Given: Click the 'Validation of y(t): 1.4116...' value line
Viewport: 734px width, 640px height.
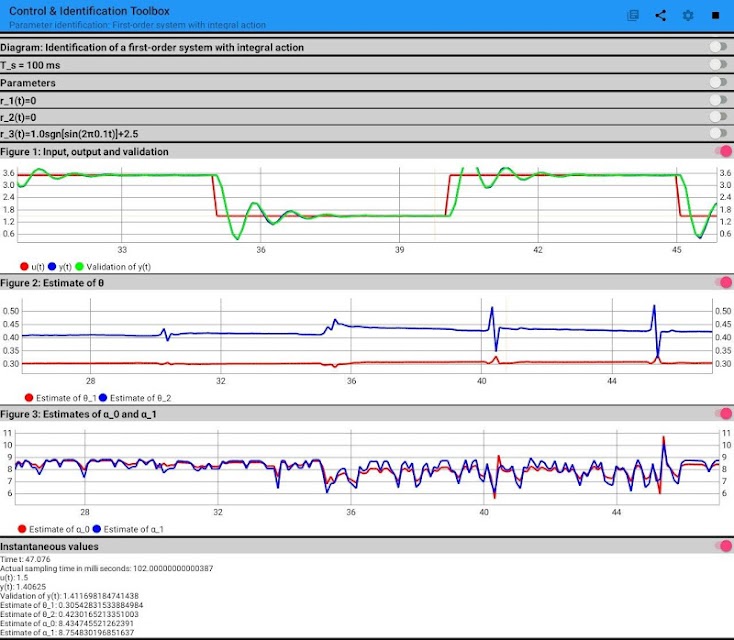Looking at the screenshot, I should (x=69, y=596).
